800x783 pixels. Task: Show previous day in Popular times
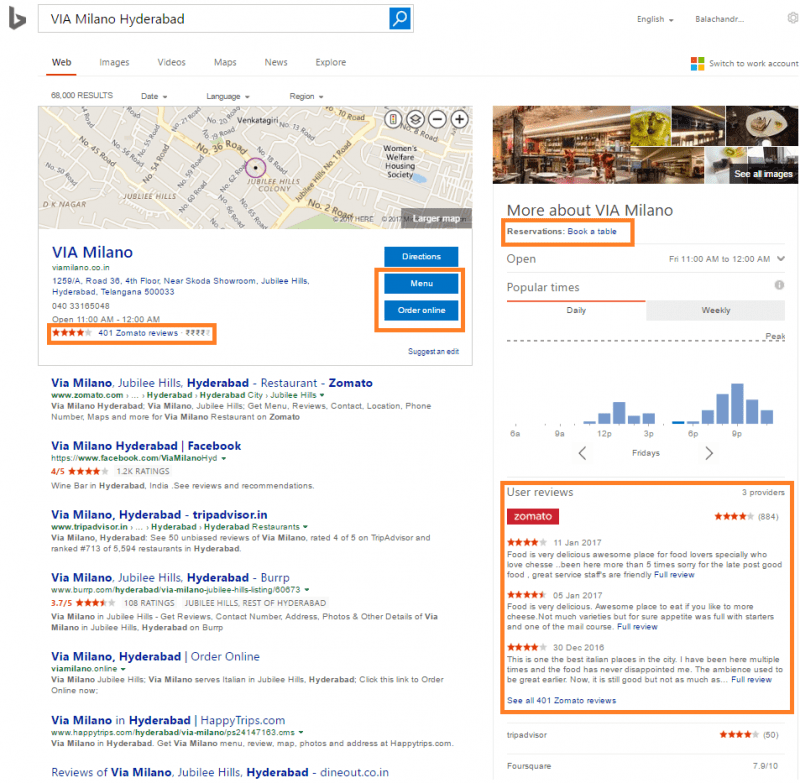pos(582,453)
